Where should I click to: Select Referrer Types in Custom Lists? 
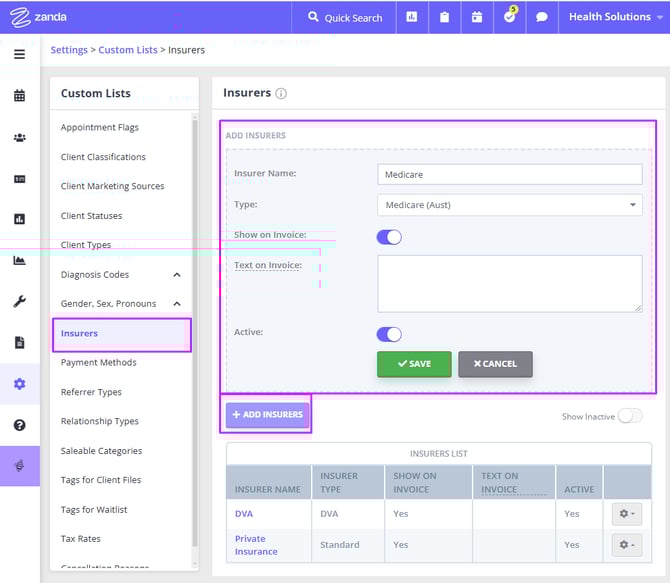point(91,392)
